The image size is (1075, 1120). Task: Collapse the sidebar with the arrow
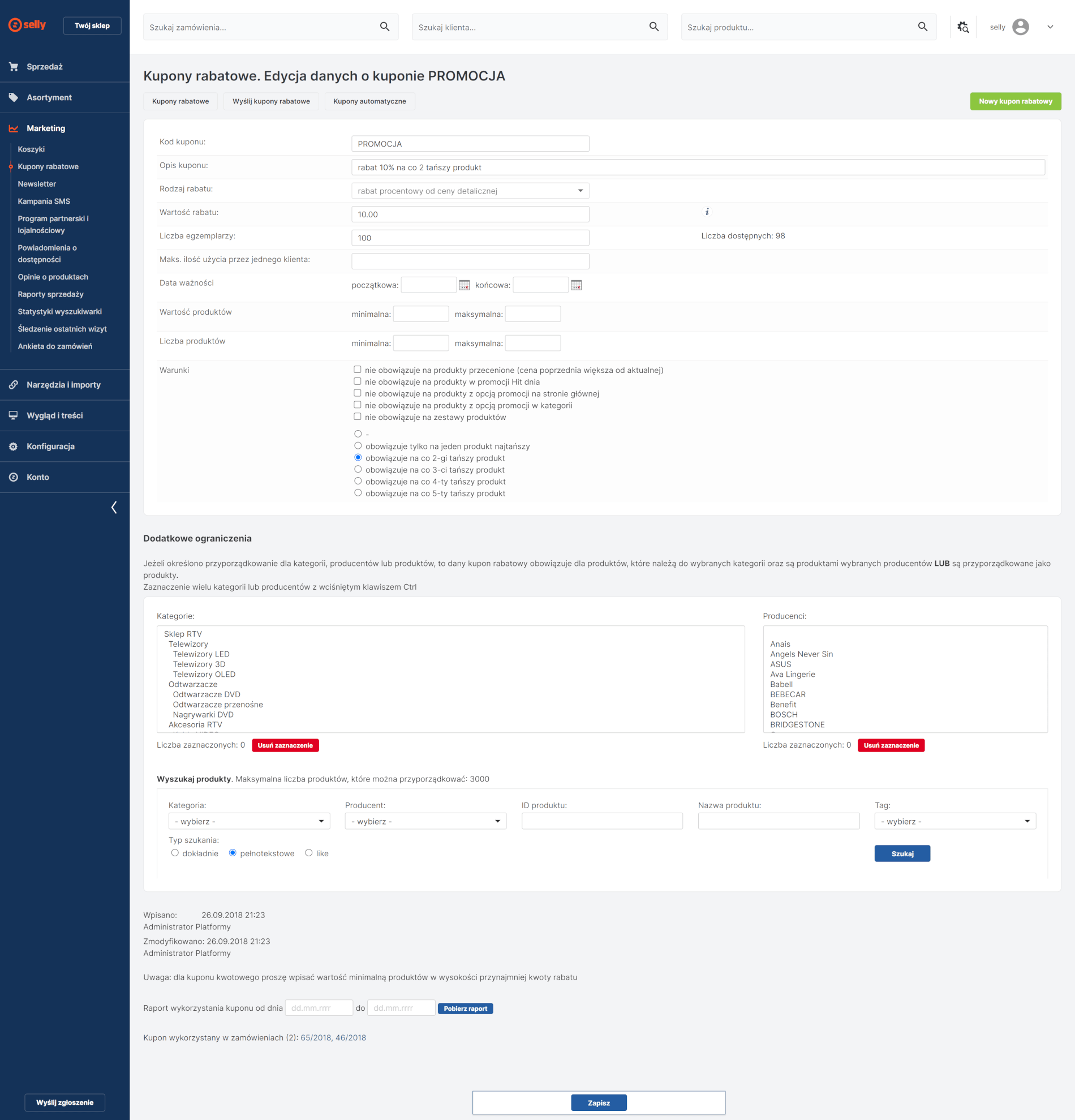click(x=114, y=508)
